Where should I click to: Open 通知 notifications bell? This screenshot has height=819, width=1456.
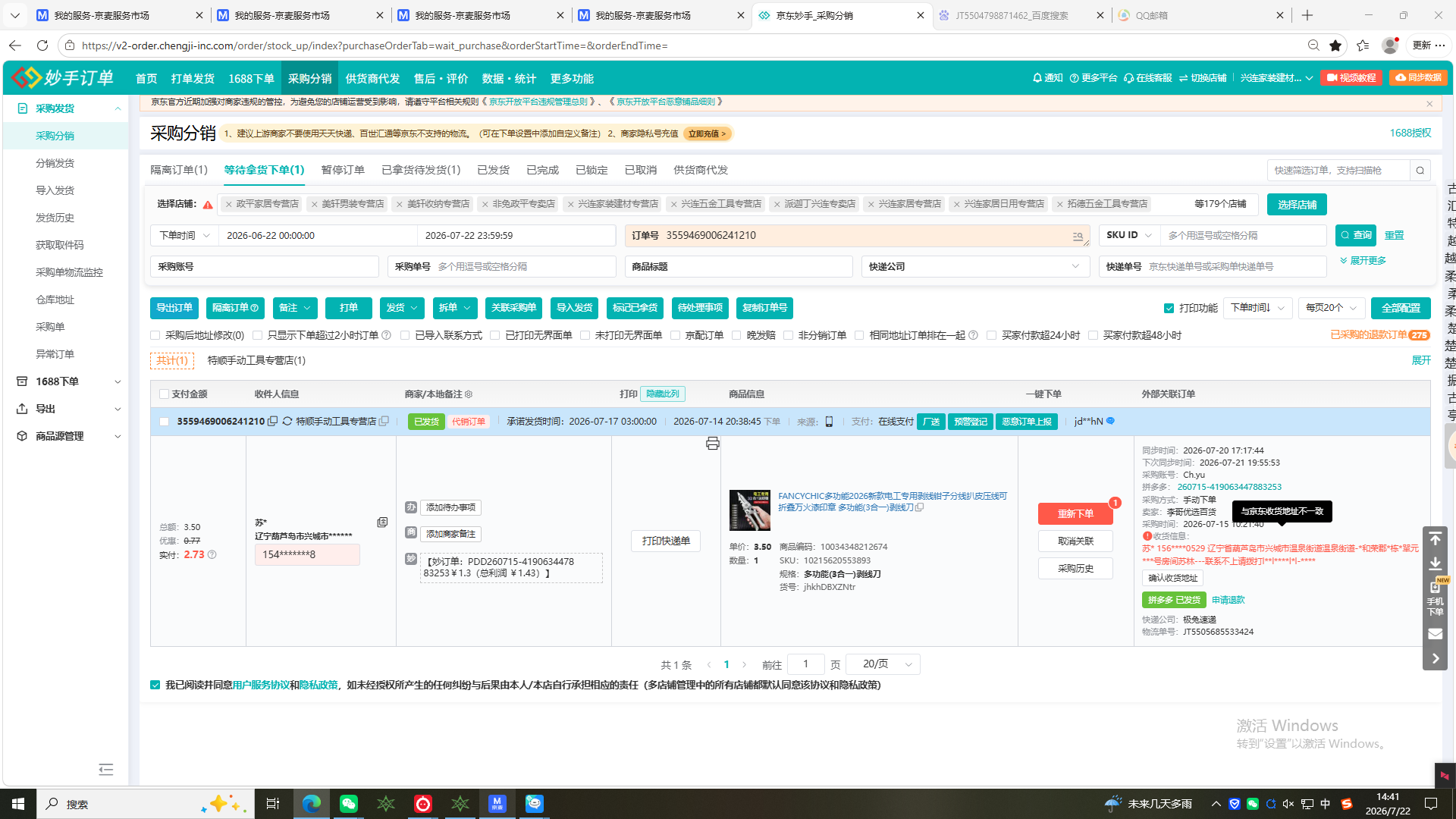[x=1047, y=78]
